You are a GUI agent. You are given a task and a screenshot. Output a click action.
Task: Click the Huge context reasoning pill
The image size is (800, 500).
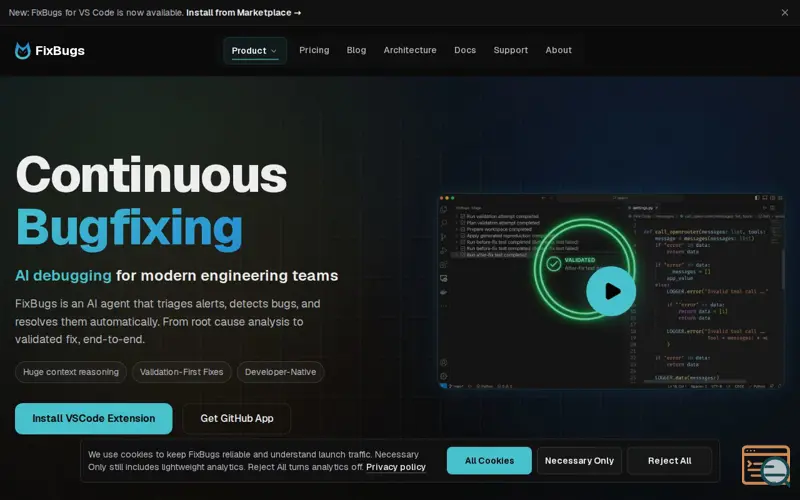point(71,372)
